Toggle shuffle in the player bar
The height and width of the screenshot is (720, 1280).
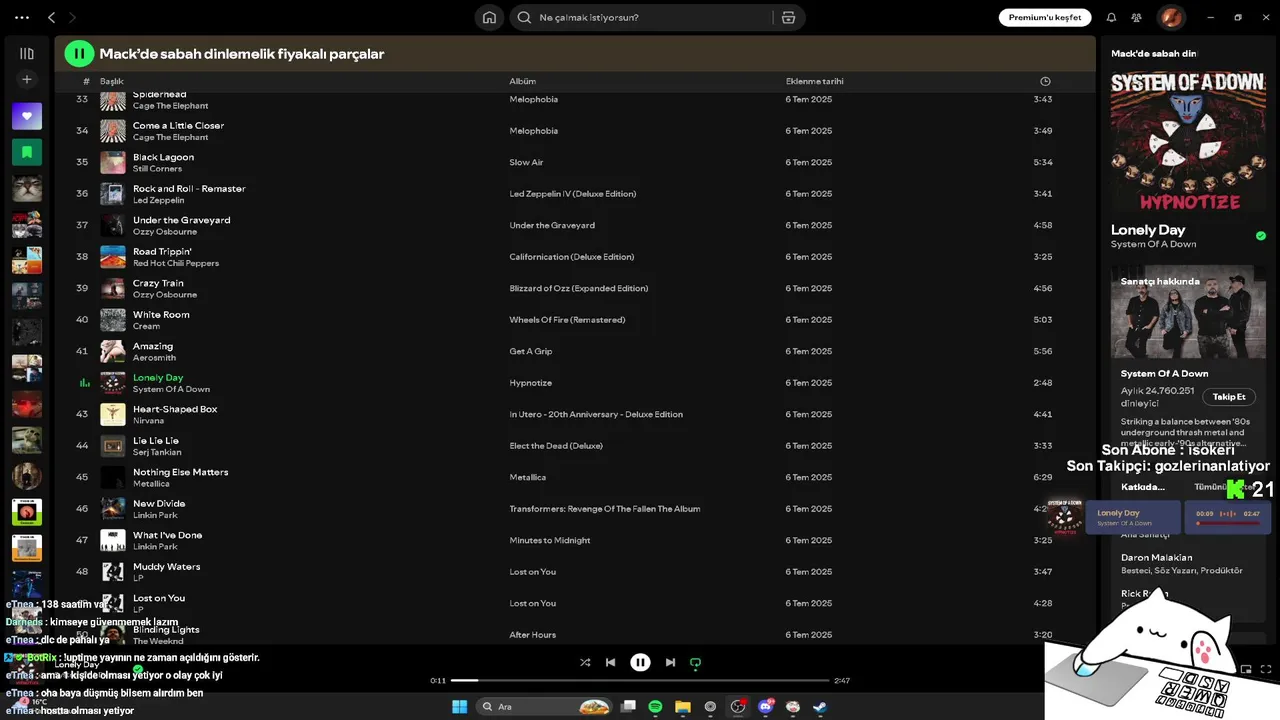[585, 662]
